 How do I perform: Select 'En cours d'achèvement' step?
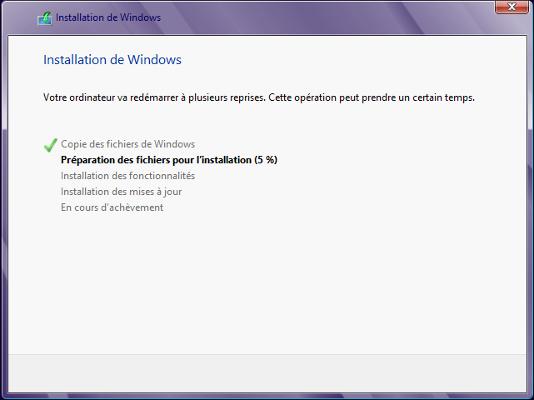click(112, 207)
